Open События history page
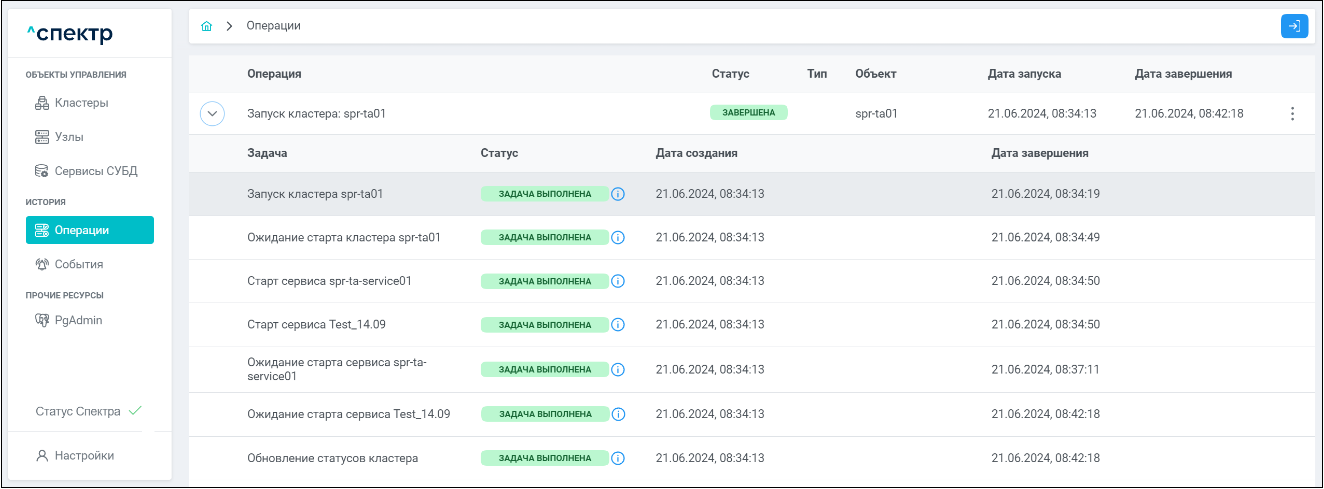The height and width of the screenshot is (489, 1324). (x=79, y=265)
